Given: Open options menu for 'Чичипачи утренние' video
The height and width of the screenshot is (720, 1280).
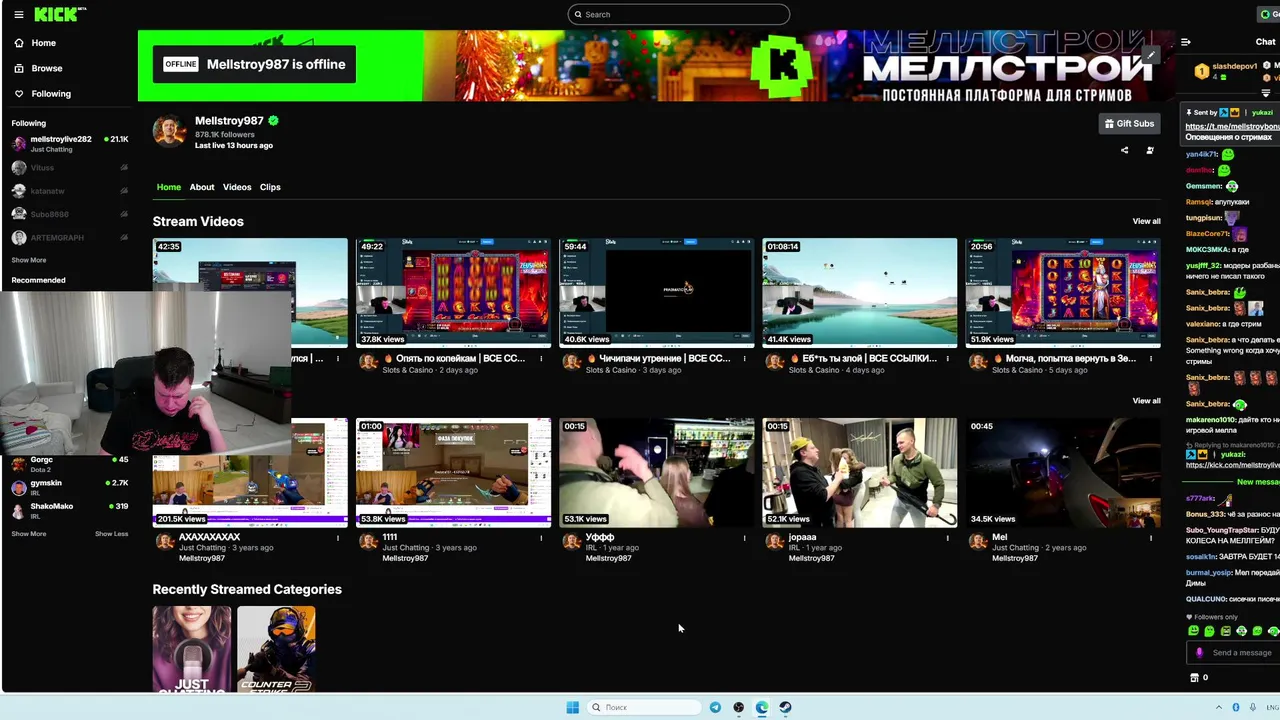Looking at the screenshot, I should tap(744, 358).
